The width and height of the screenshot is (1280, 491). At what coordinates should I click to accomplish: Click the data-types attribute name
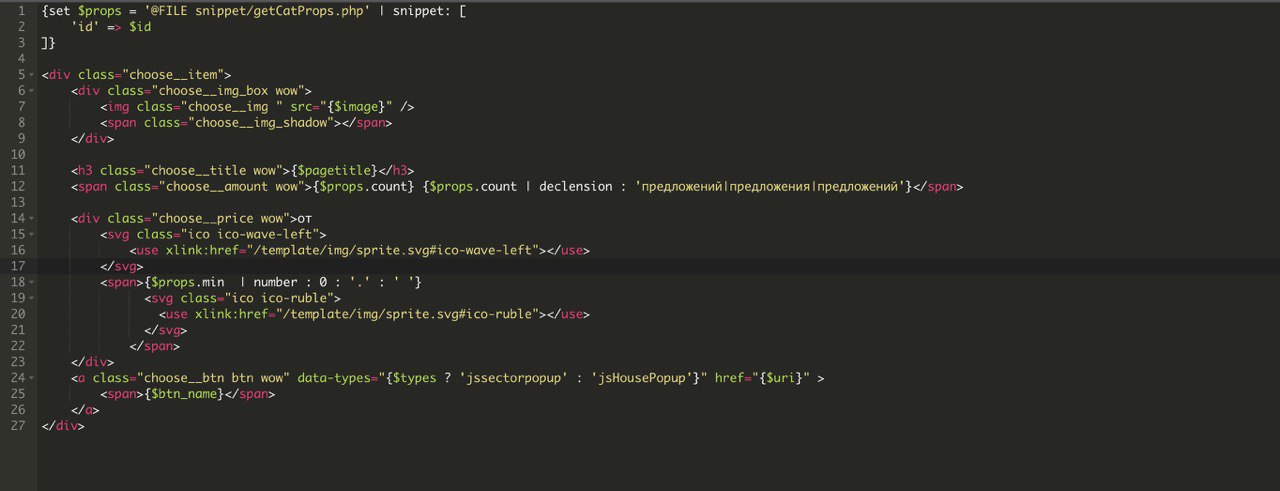pyautogui.click(x=332, y=378)
